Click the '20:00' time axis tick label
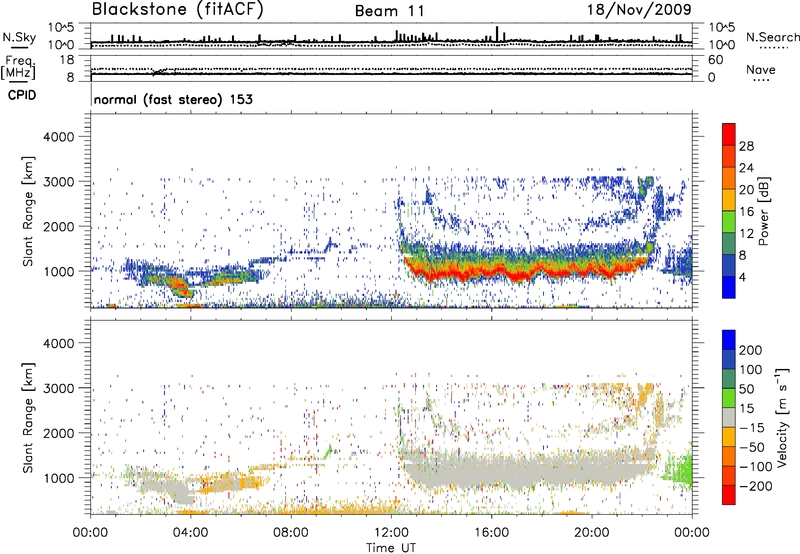 [x=591, y=533]
